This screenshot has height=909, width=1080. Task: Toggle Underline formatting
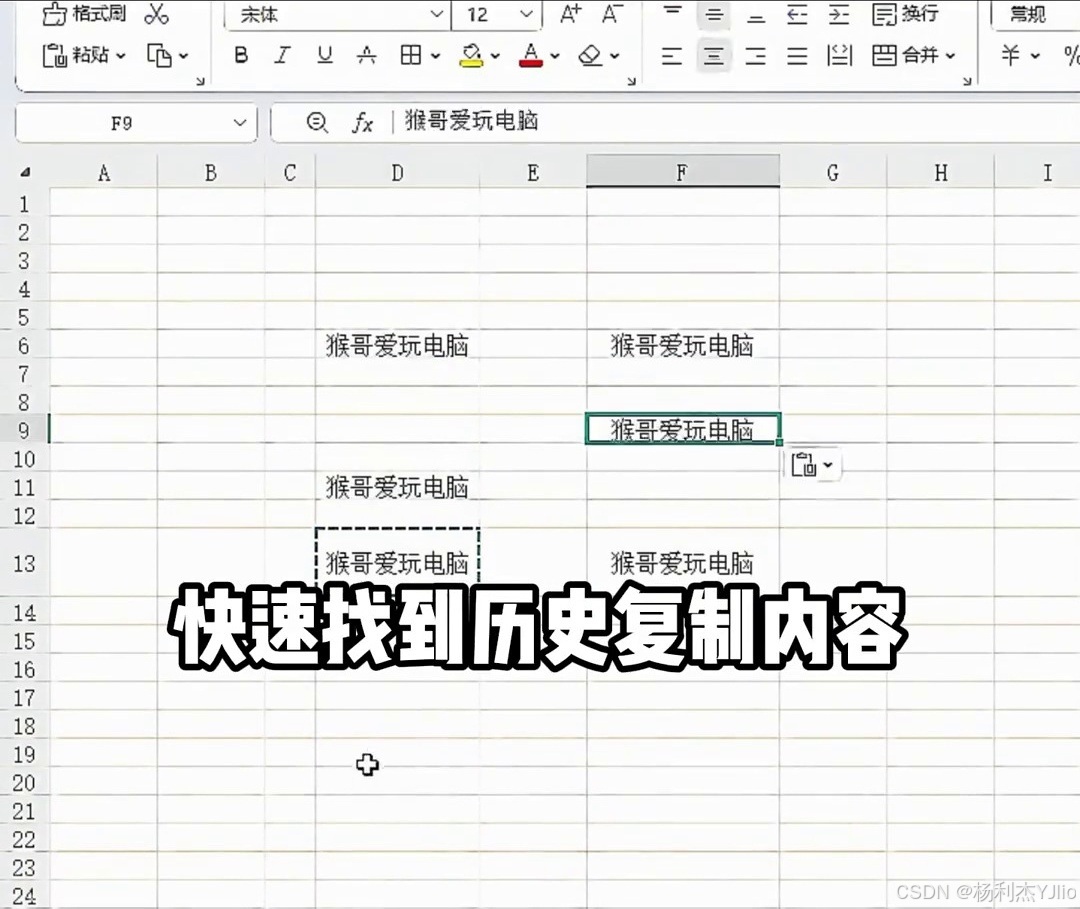pyautogui.click(x=324, y=55)
